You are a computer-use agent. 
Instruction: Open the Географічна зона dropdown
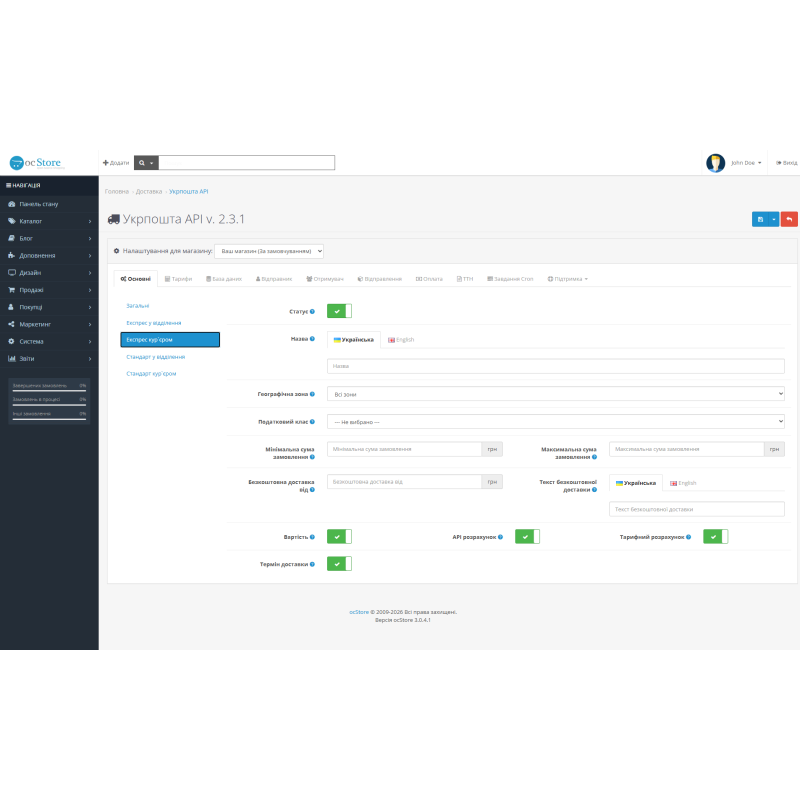[x=556, y=394]
